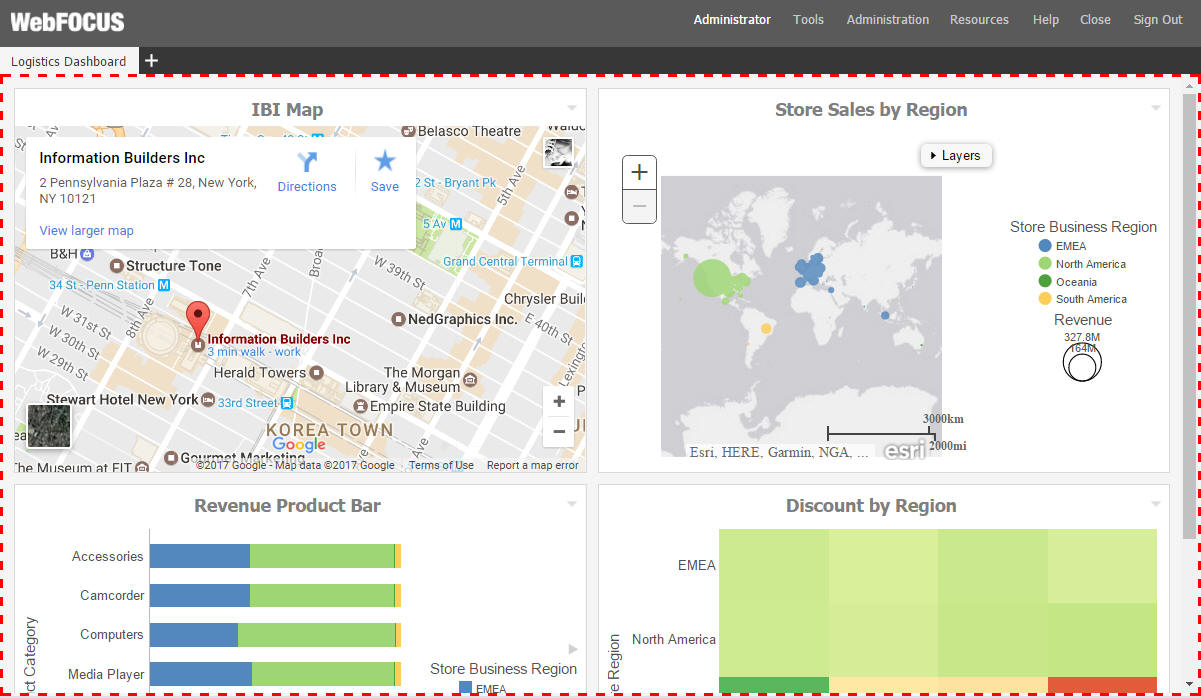Open Revenue Product Bar panel menu
This screenshot has height=698, width=1201.
572,504
